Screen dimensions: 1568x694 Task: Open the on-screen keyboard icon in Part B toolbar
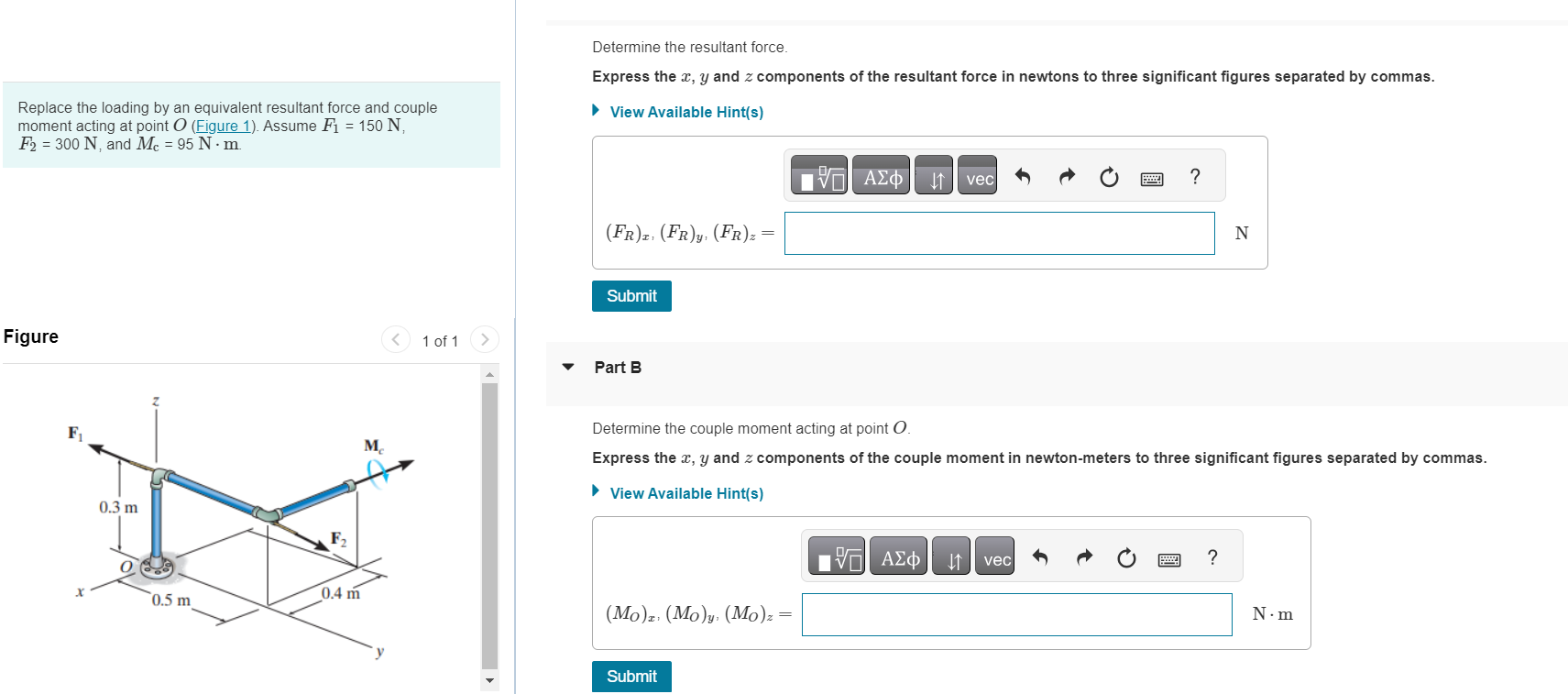point(1168,558)
